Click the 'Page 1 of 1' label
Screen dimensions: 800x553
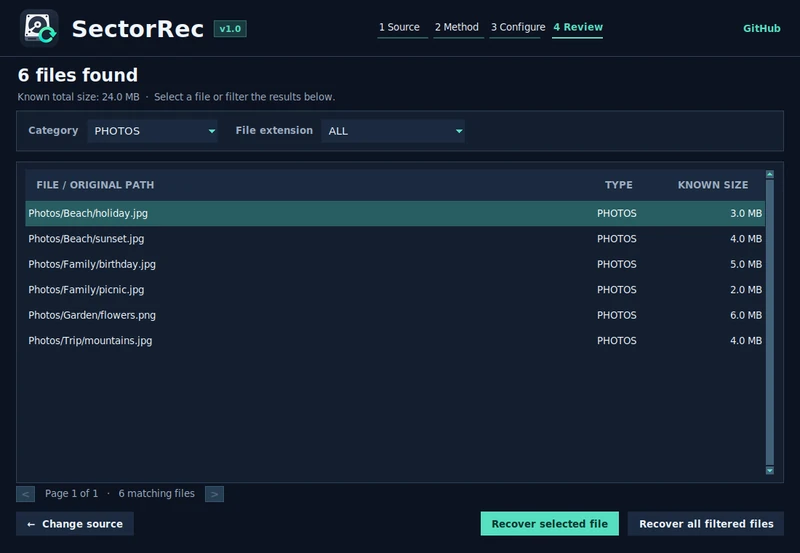coord(71,493)
